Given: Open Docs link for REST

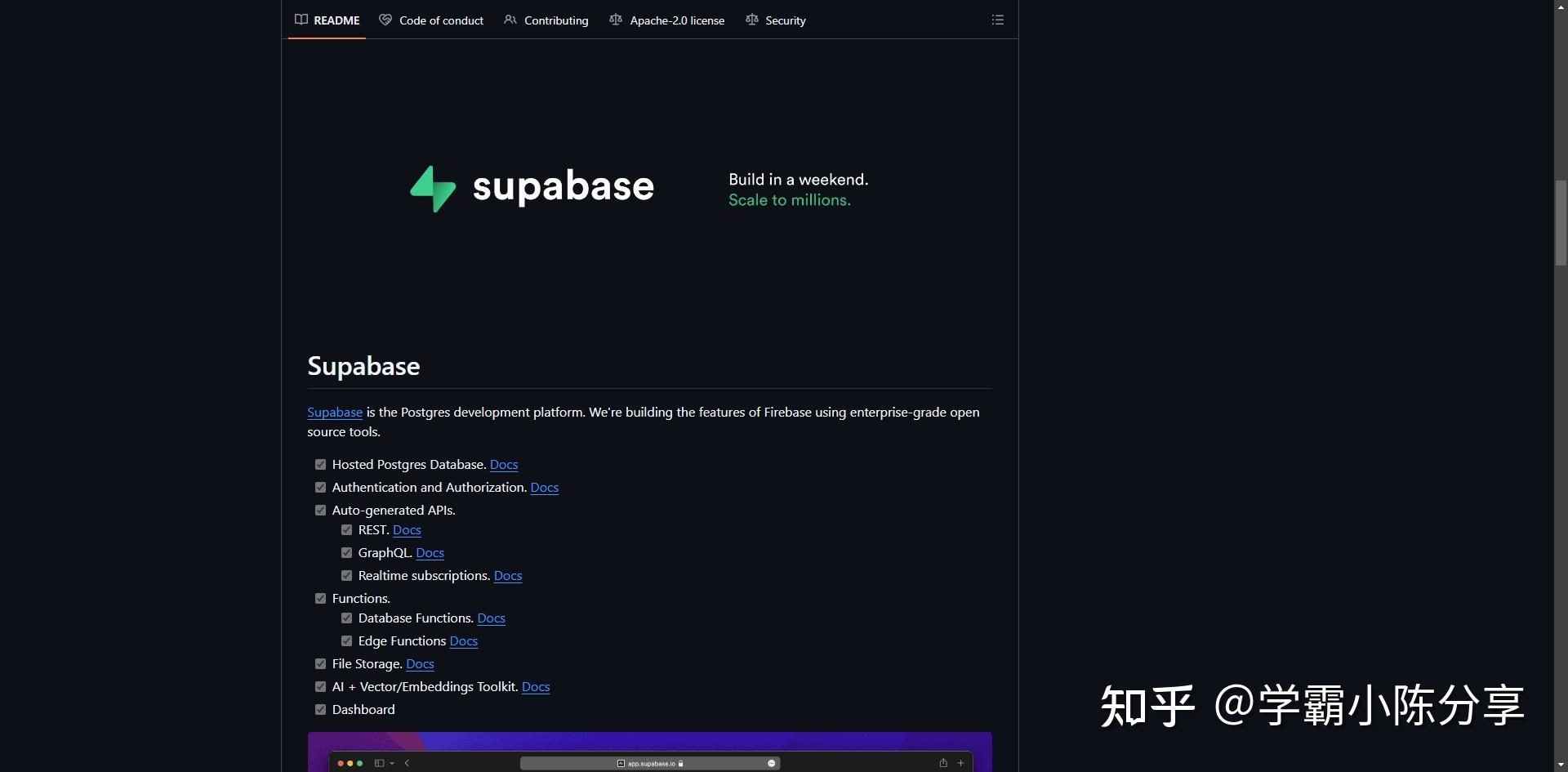Looking at the screenshot, I should coord(407,529).
